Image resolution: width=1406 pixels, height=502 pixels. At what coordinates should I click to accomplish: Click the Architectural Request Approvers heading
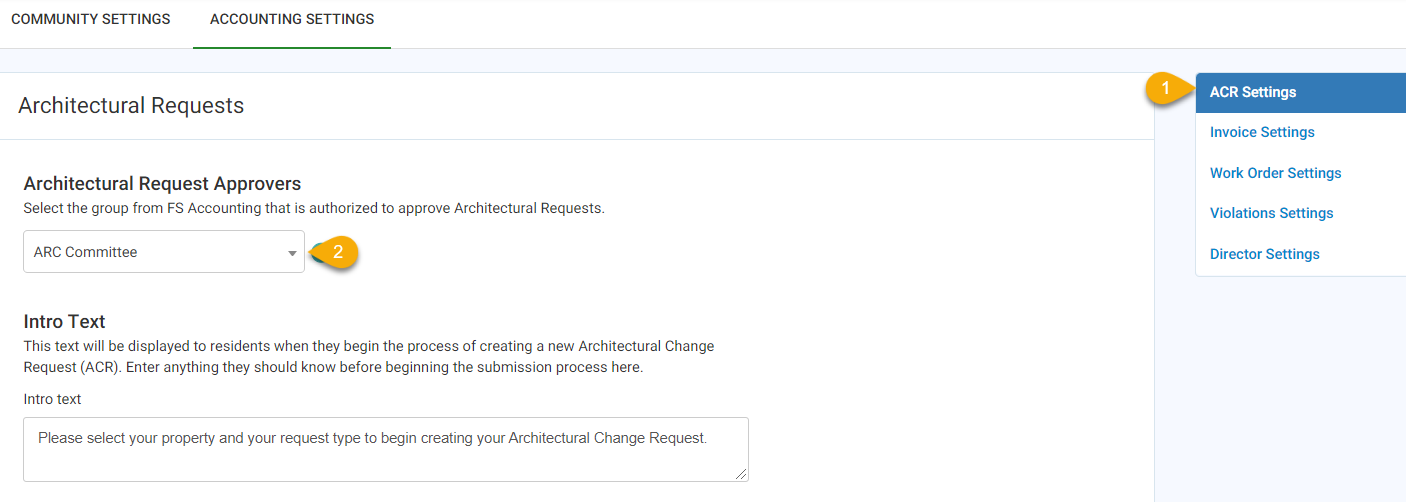162,184
